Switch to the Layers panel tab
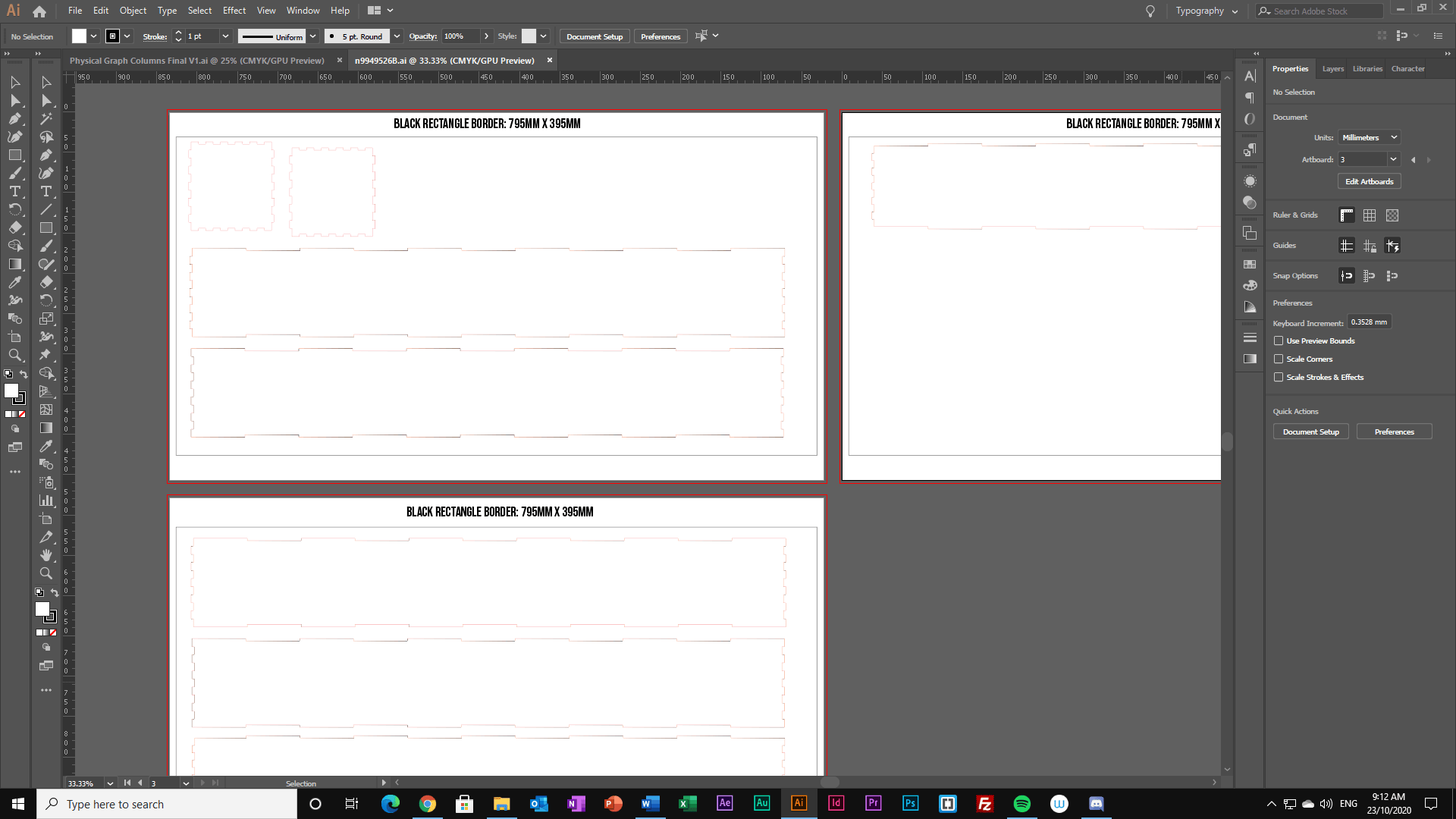 click(x=1332, y=69)
